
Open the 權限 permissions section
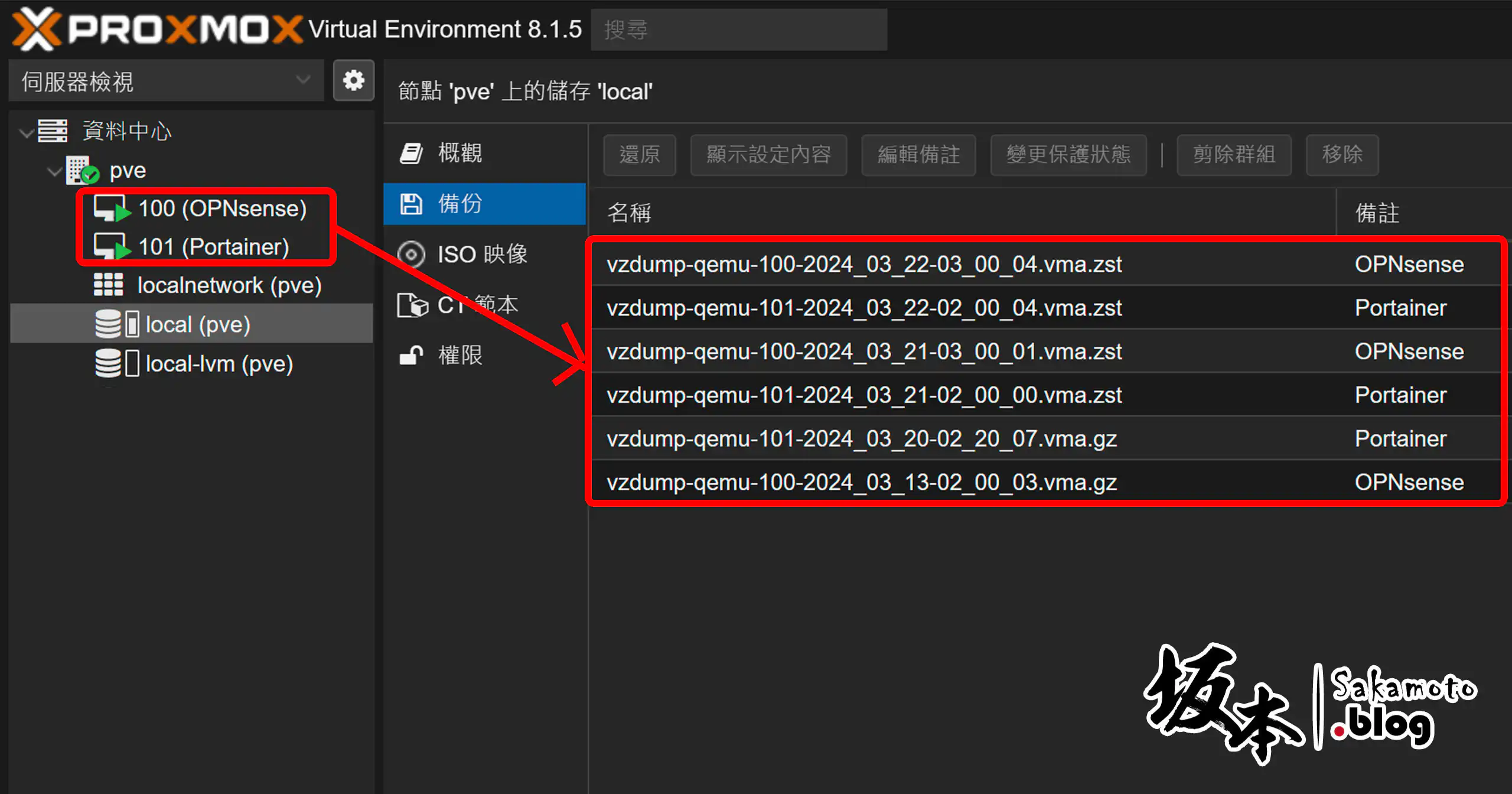tap(460, 355)
